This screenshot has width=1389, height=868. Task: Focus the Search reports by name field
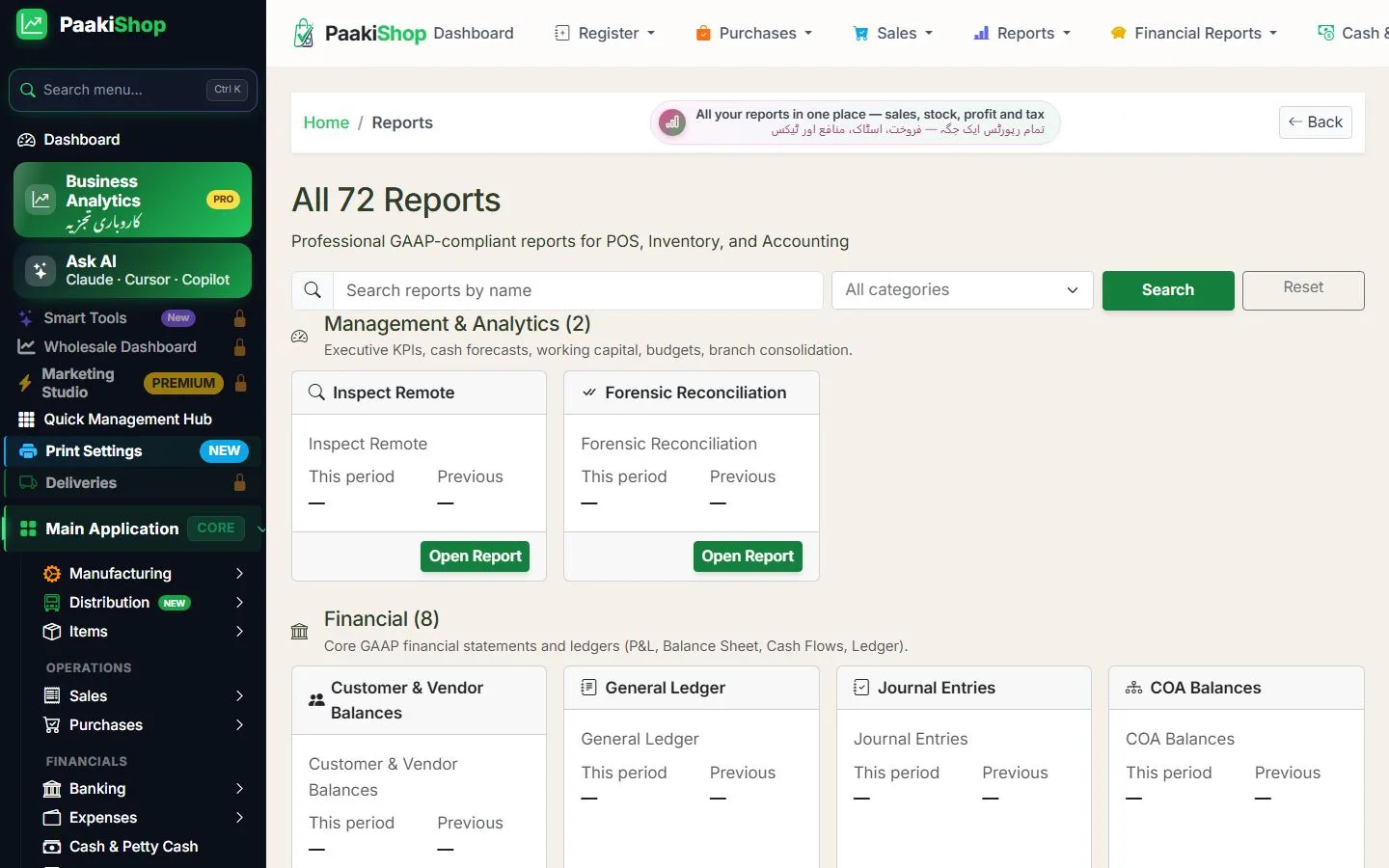[578, 290]
